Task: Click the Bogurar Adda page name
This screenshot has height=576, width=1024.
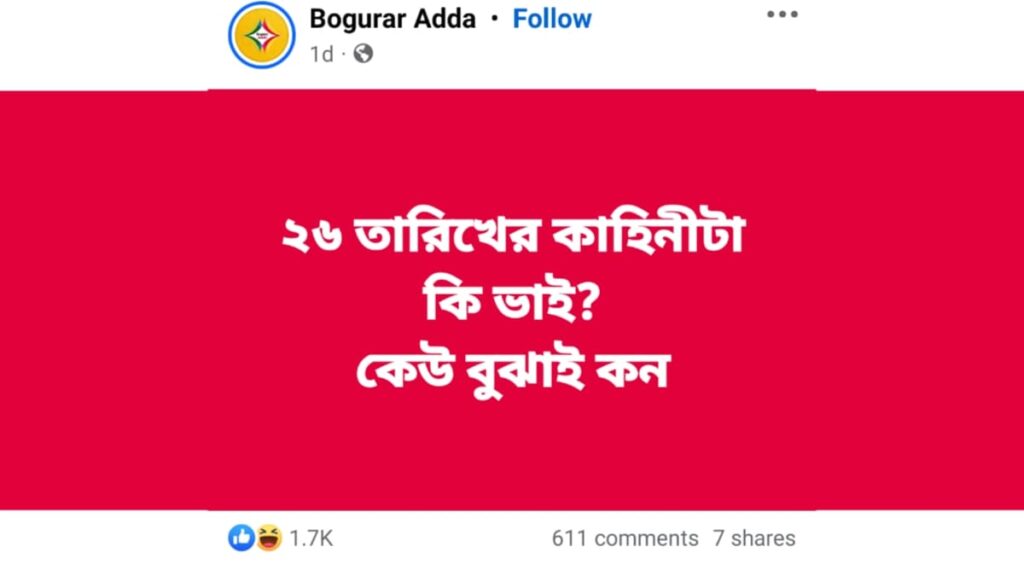Action: tap(392, 19)
